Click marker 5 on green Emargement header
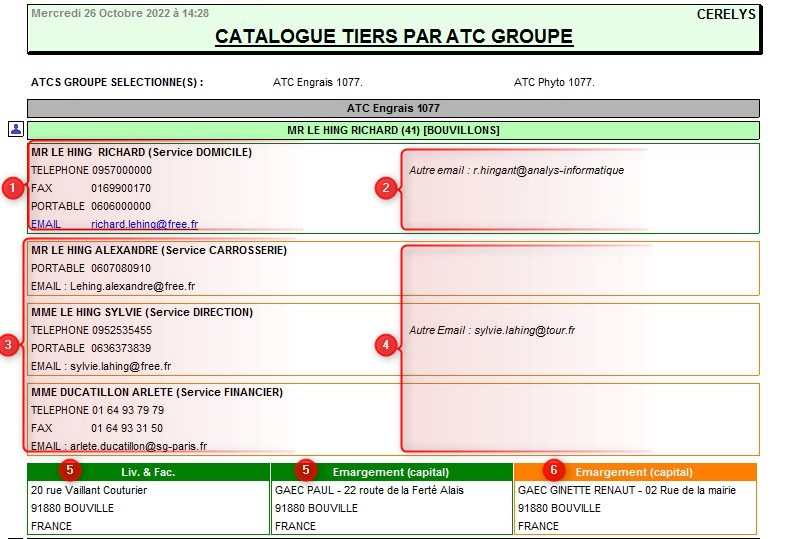This screenshot has height=539, width=788. [309, 468]
